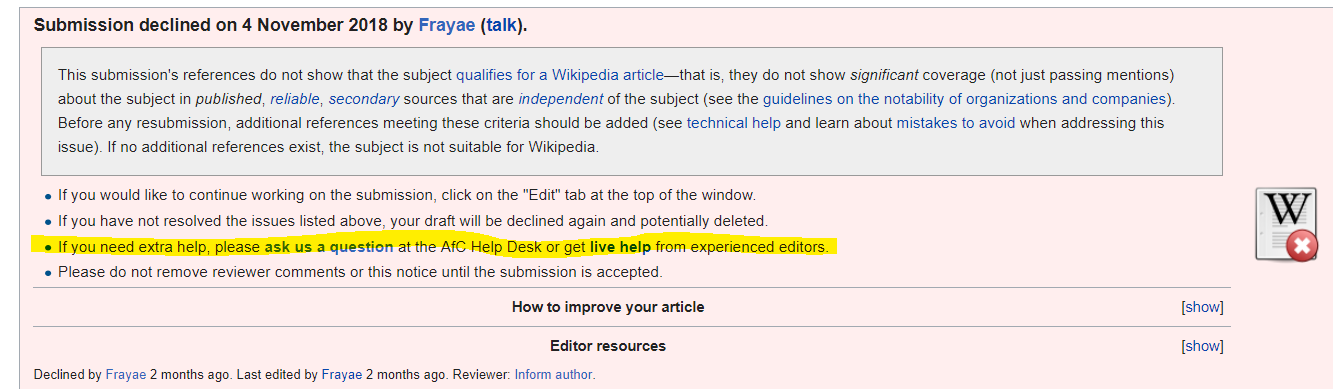This screenshot has width=1333, height=389.
Task: Click 'your draft will be declined again' bullet
Action: (x=412, y=220)
